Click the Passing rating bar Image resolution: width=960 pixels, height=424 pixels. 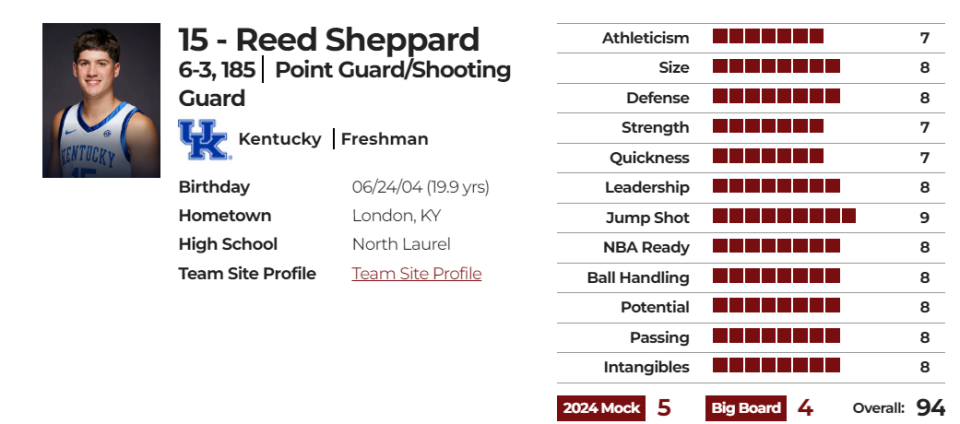pos(776,336)
